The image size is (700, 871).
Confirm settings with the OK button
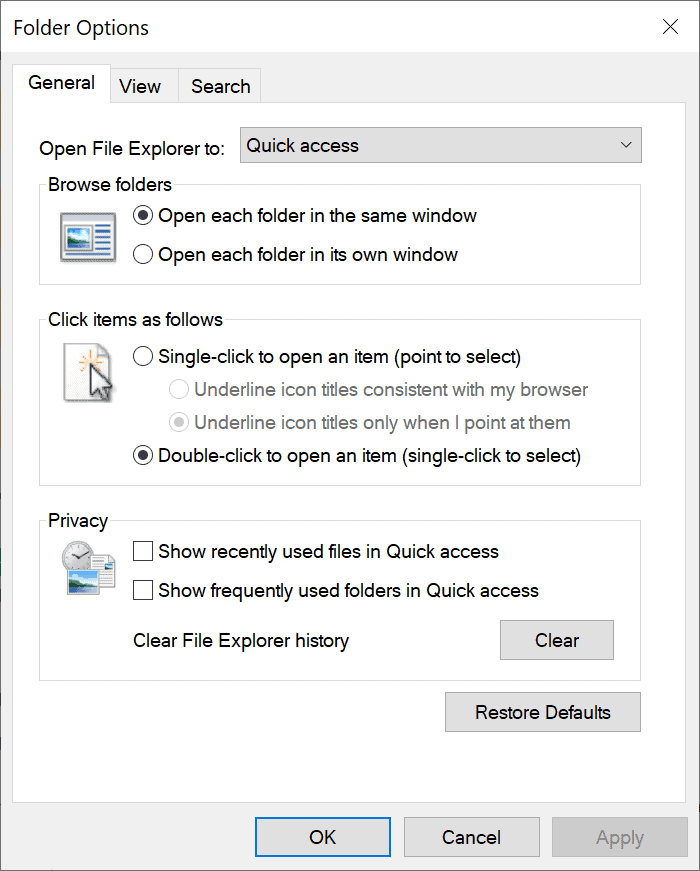coord(322,837)
